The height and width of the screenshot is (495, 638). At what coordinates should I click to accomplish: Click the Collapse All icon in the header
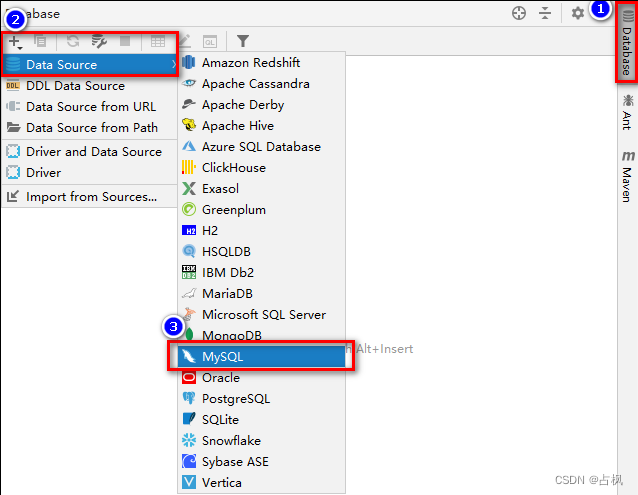[x=545, y=13]
